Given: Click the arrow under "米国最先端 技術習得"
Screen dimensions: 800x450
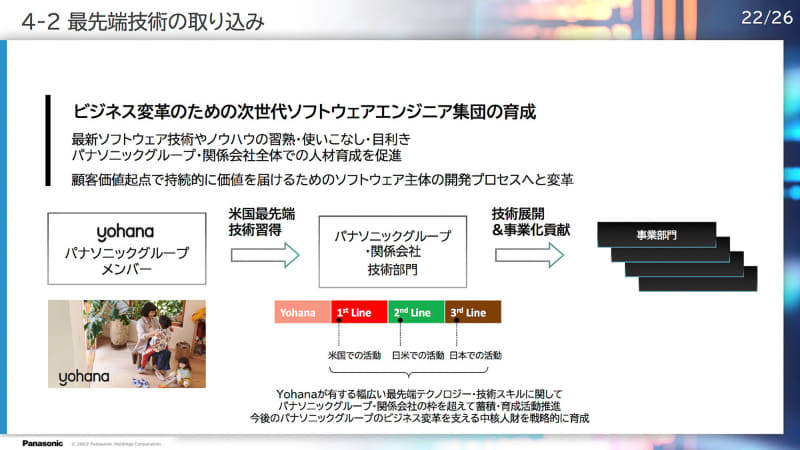Looking at the screenshot, I should pyautogui.click(x=265, y=255).
